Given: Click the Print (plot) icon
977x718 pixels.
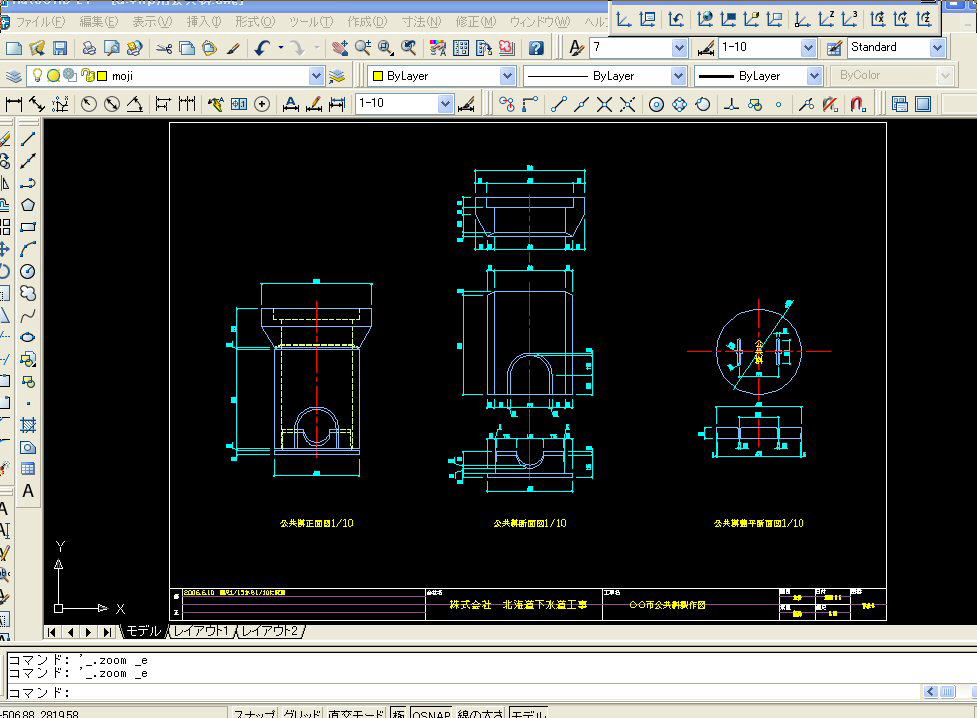Looking at the screenshot, I should pyautogui.click(x=89, y=48).
